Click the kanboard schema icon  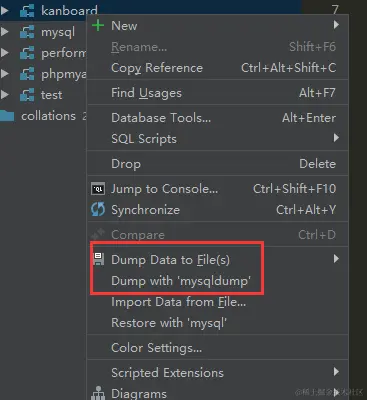coord(27,11)
